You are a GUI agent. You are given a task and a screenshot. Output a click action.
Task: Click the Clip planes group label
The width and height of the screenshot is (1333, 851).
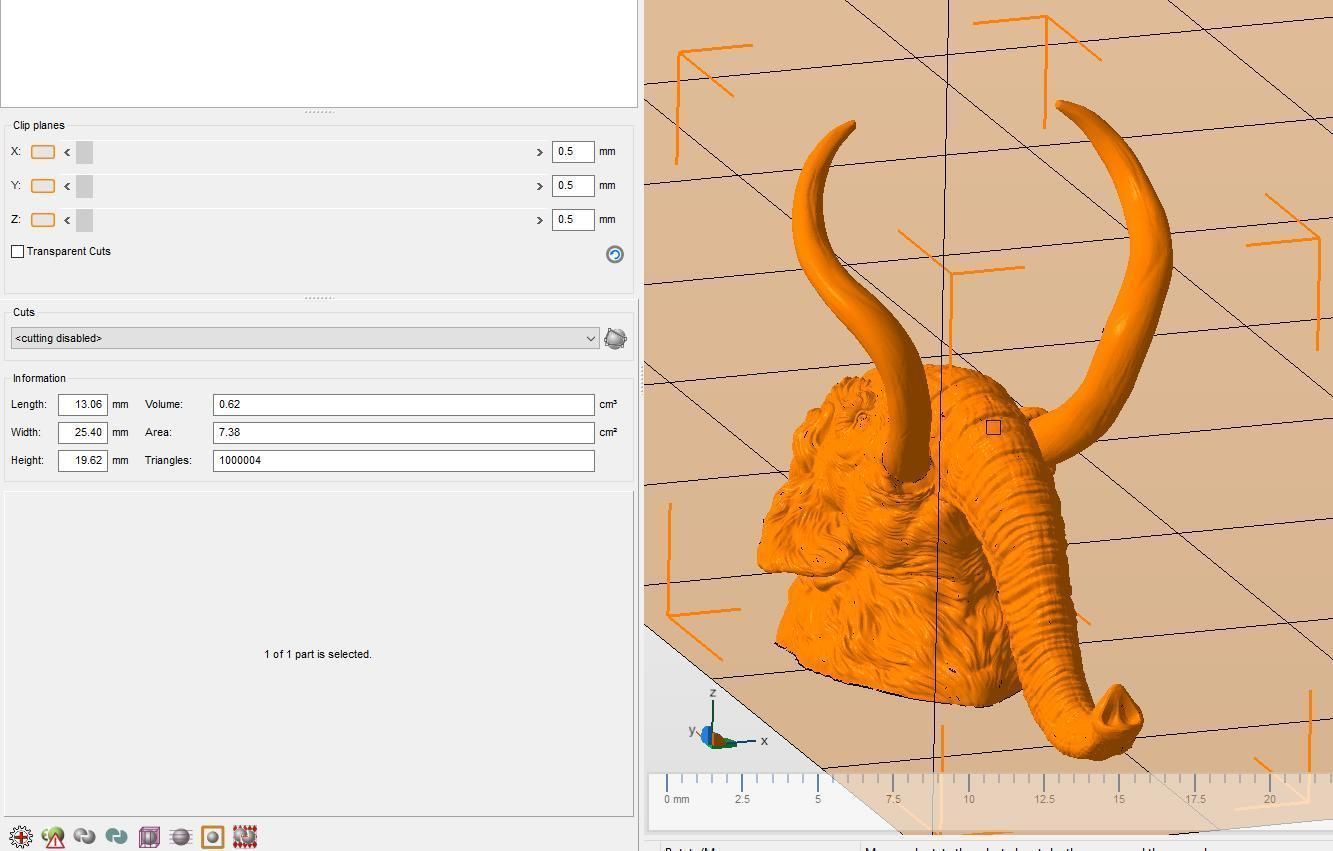tap(39, 125)
